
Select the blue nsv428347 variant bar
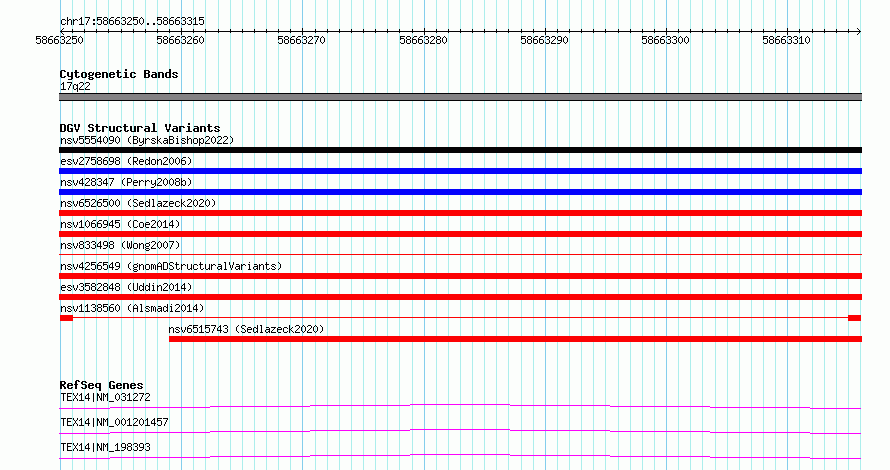(x=460, y=192)
